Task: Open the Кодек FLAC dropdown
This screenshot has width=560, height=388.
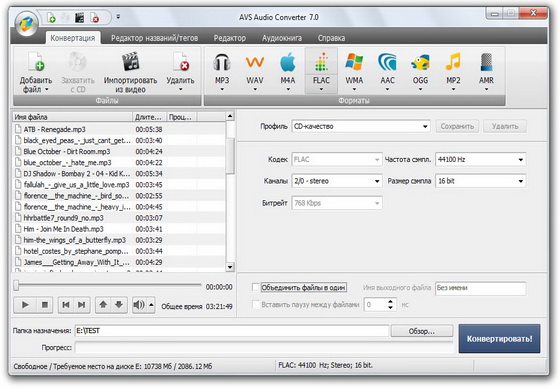Action: pyautogui.click(x=337, y=160)
